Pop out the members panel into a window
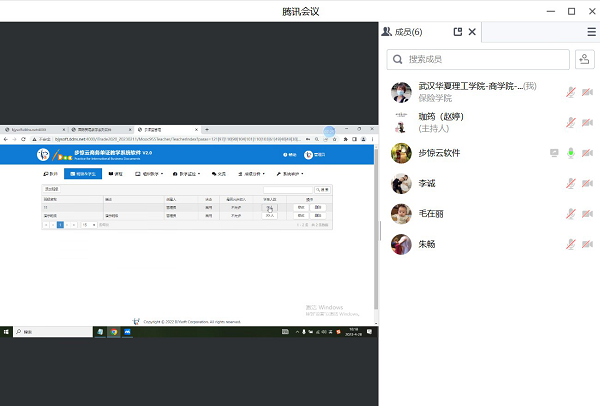Viewport: 600px width, 406px height. 458,32
